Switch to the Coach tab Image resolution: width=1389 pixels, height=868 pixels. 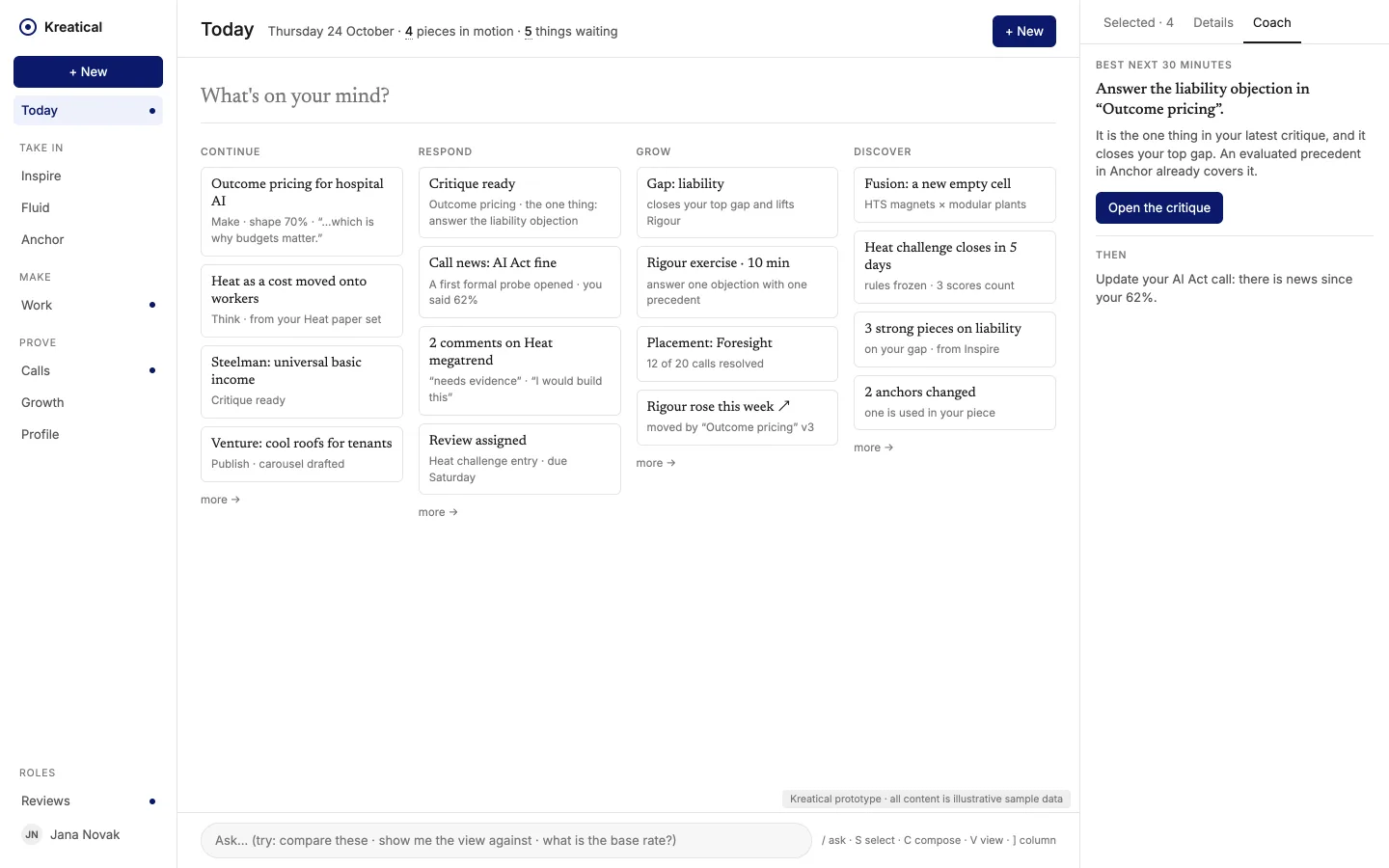[1271, 22]
